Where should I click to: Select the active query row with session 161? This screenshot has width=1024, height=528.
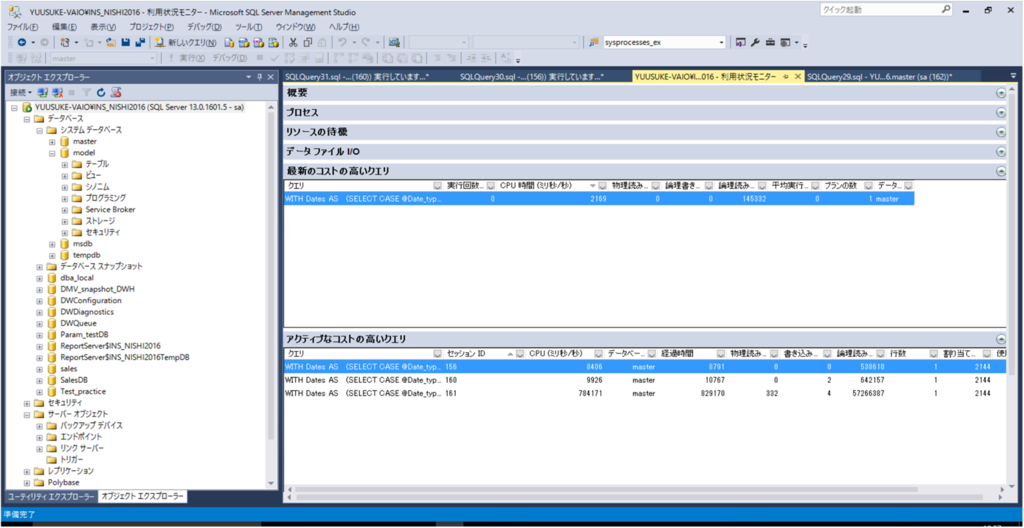(x=645, y=393)
